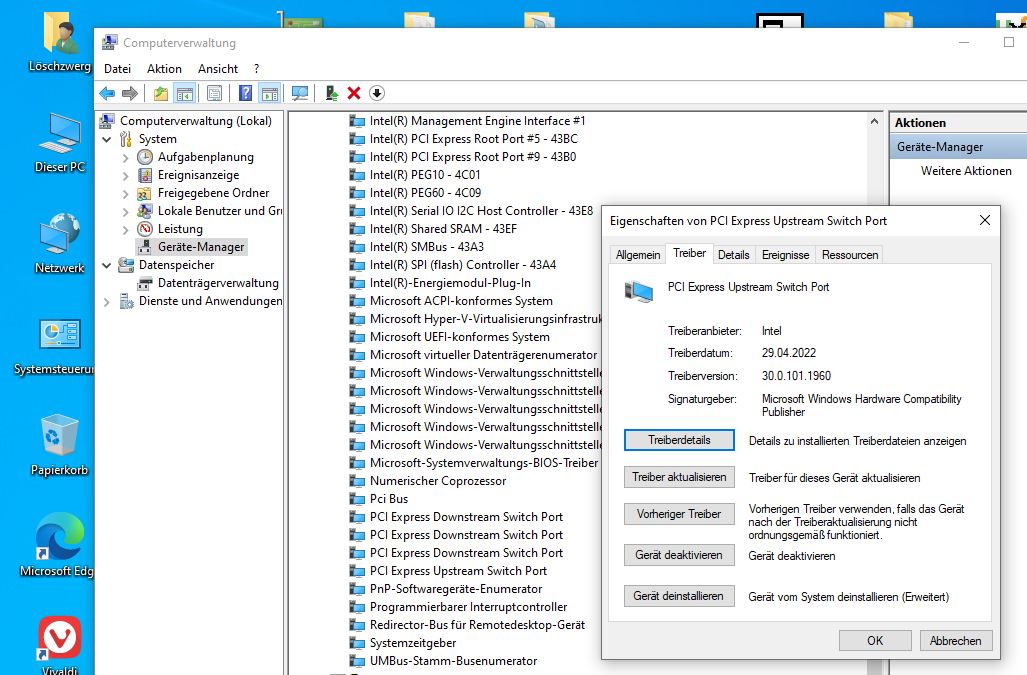This screenshot has height=675, width=1027.
Task: Toggle the Action pane toolbar icon
Action: pos(269,94)
